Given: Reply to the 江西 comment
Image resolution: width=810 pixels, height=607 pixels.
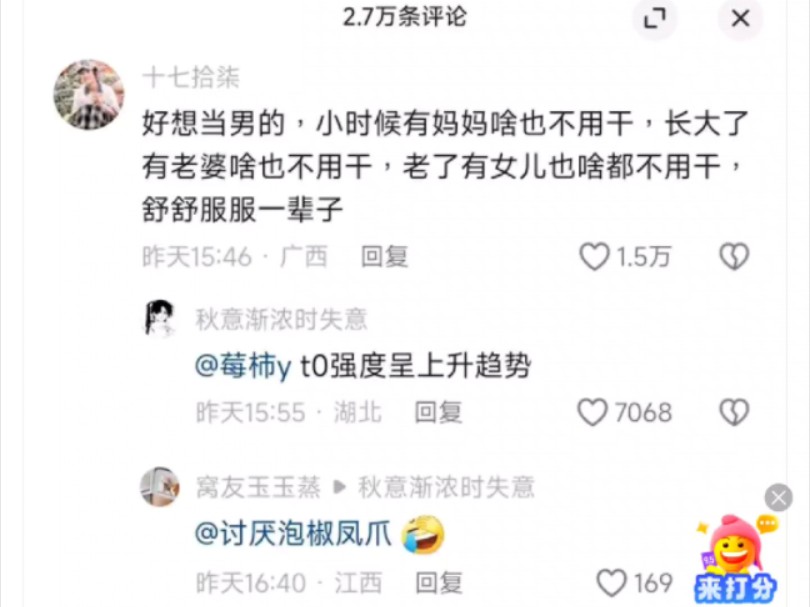Looking at the screenshot, I should [x=439, y=583].
